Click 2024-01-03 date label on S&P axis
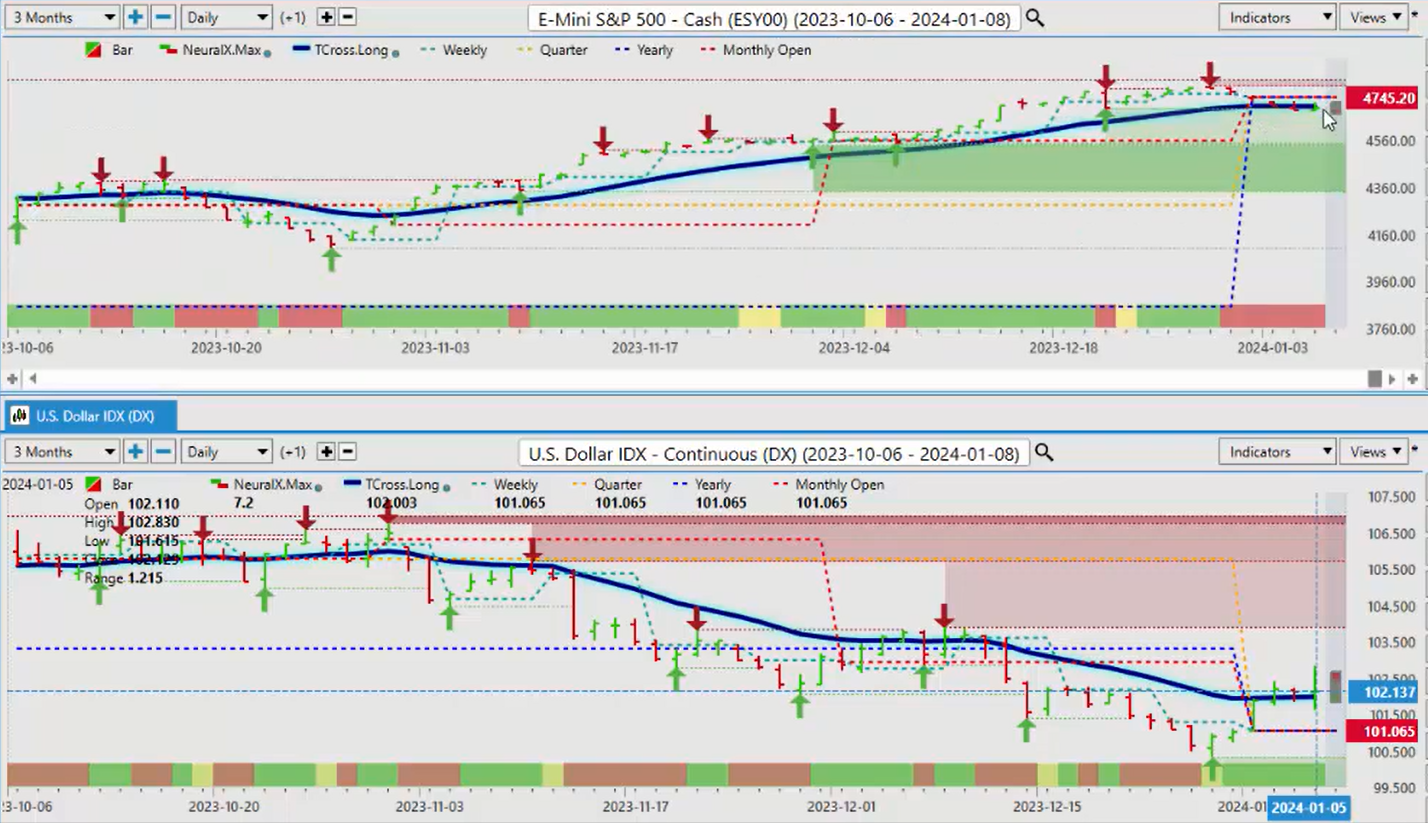The width and height of the screenshot is (1428, 823). click(1272, 348)
